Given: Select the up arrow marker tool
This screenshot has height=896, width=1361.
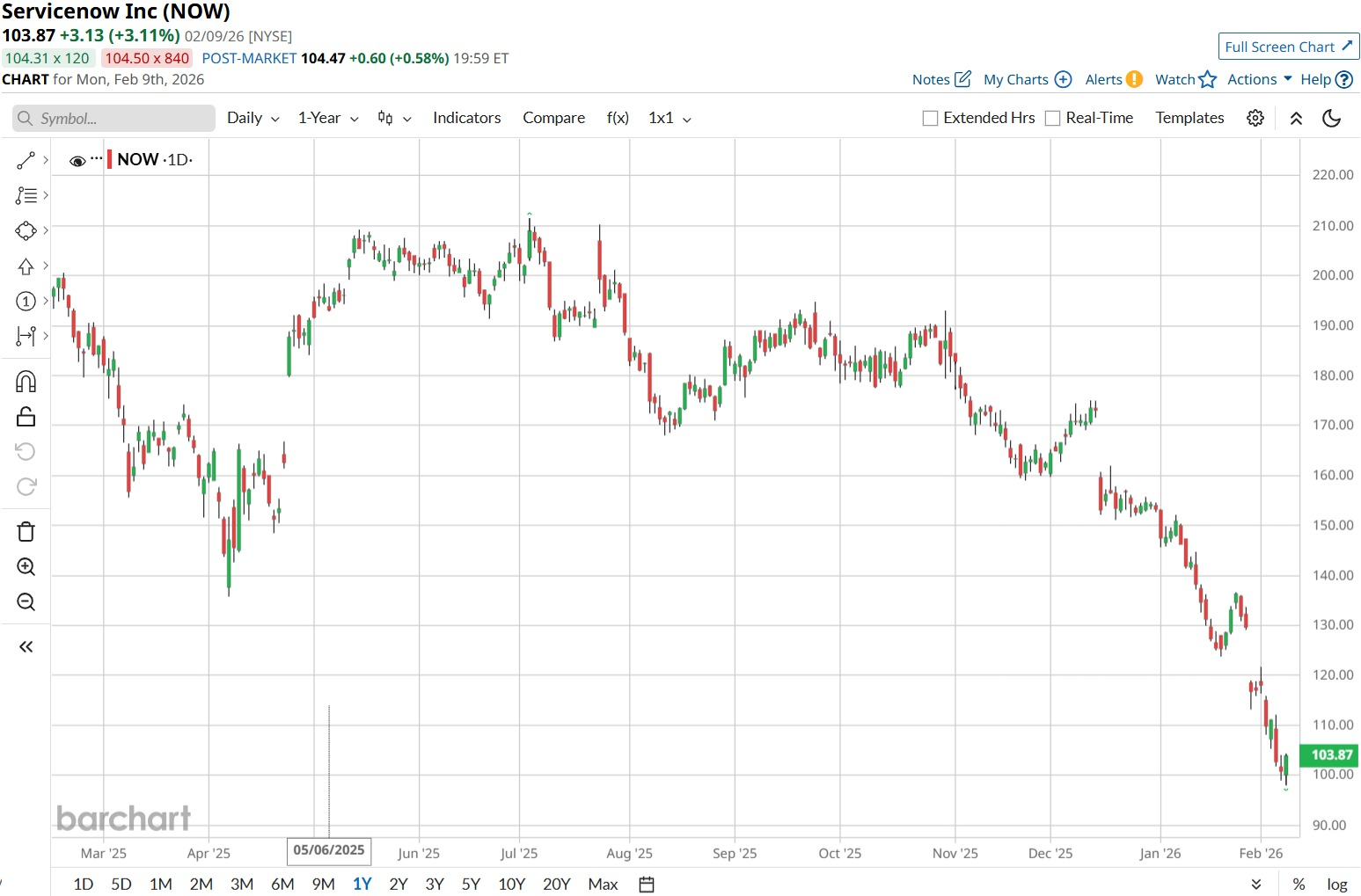Looking at the screenshot, I should 26,266.
